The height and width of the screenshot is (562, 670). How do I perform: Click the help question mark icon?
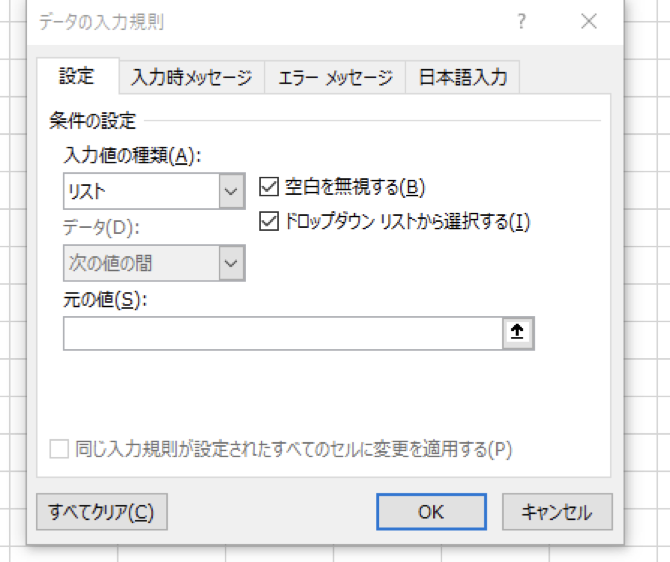(x=521, y=21)
